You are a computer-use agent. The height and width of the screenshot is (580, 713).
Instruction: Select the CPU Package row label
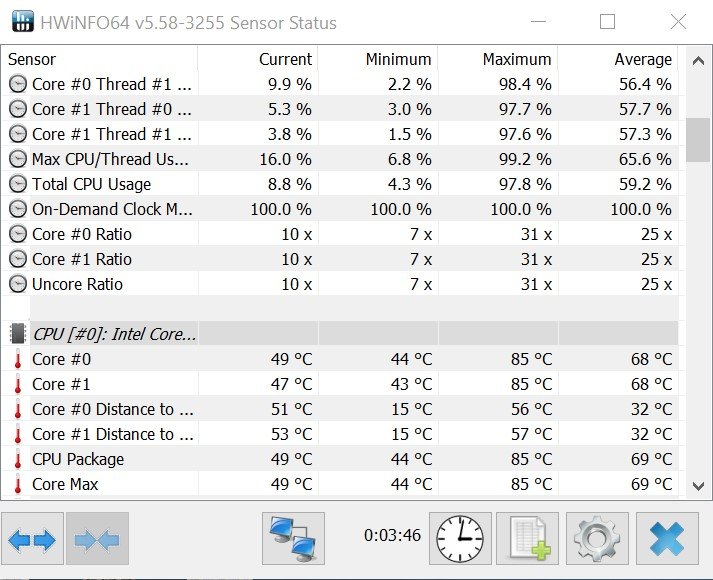tap(78, 459)
